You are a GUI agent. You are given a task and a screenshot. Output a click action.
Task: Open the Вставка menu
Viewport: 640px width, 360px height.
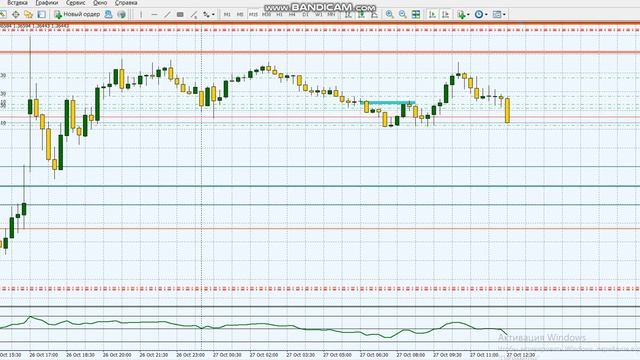tap(17, 2)
